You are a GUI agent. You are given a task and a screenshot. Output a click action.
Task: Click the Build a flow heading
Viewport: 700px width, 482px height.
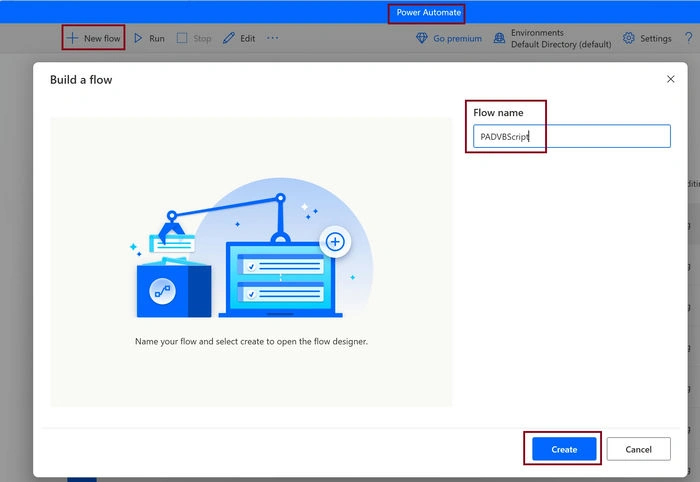click(81, 80)
